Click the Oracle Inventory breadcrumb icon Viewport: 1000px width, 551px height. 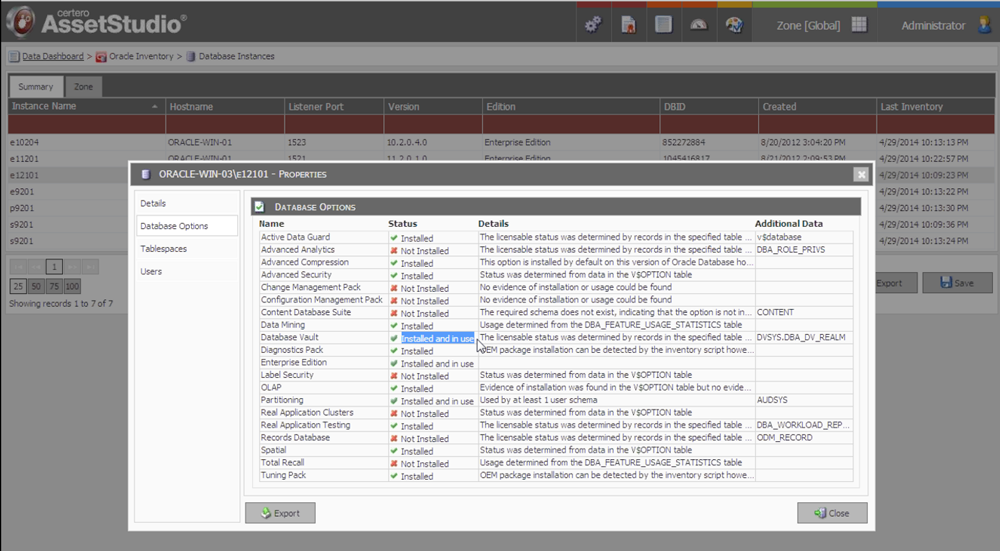(101, 57)
